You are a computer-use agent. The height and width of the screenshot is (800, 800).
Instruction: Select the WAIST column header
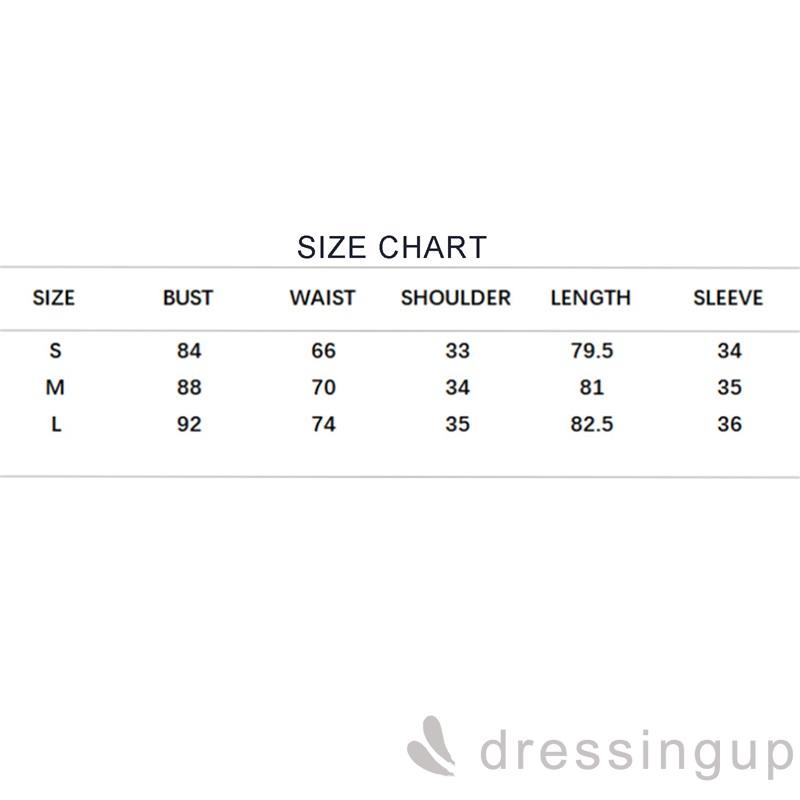322,298
